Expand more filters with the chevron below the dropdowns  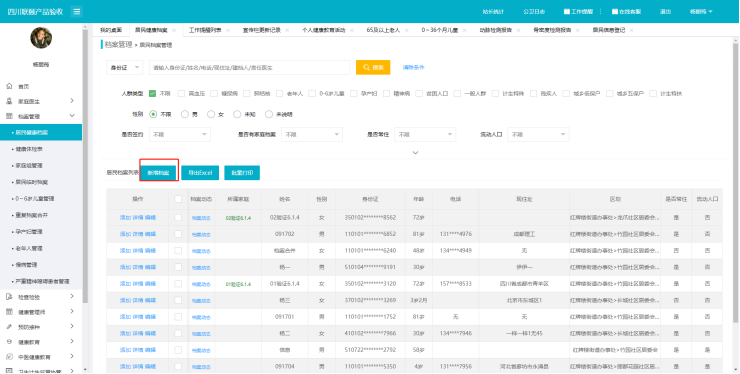[x=415, y=153]
